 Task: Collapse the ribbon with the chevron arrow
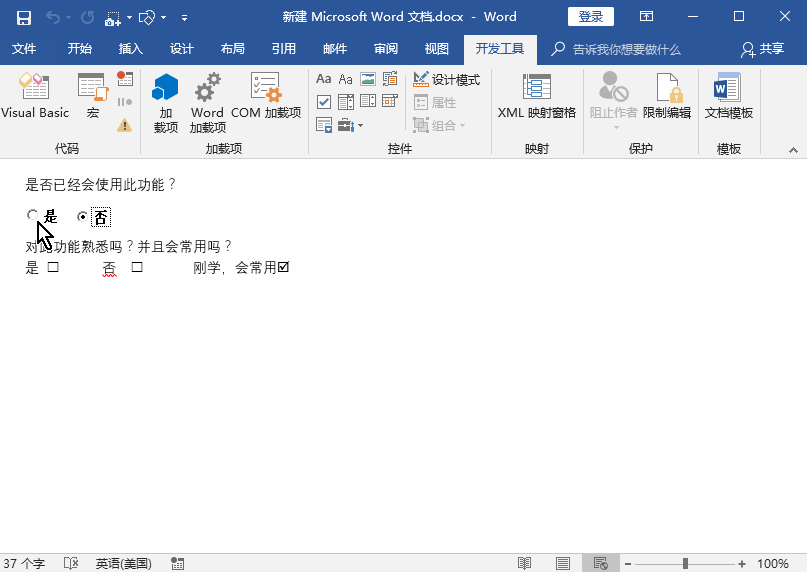[794, 149]
